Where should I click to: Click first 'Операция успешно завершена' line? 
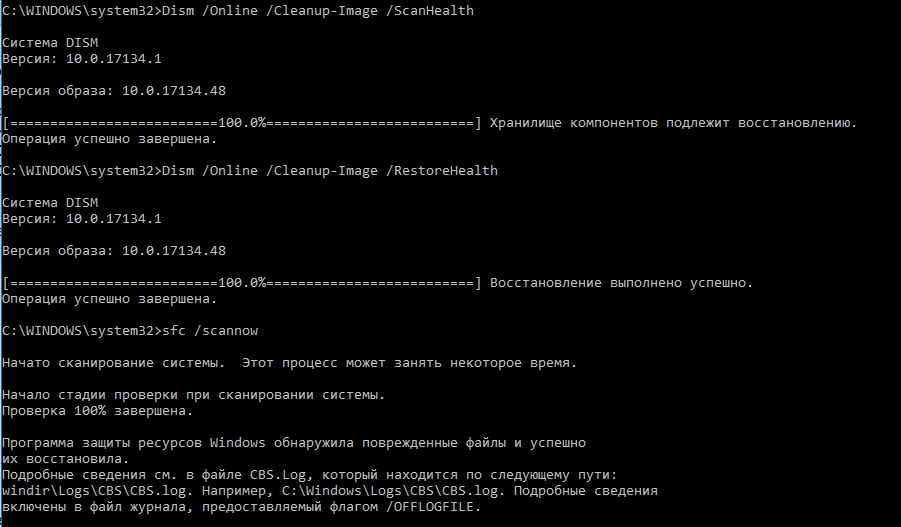coord(110,139)
